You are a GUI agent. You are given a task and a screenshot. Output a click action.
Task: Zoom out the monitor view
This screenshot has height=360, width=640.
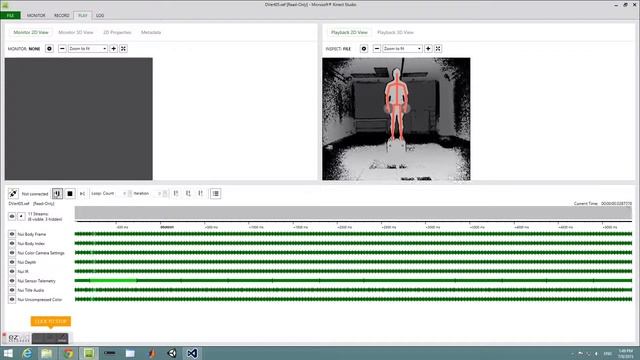tap(62, 49)
